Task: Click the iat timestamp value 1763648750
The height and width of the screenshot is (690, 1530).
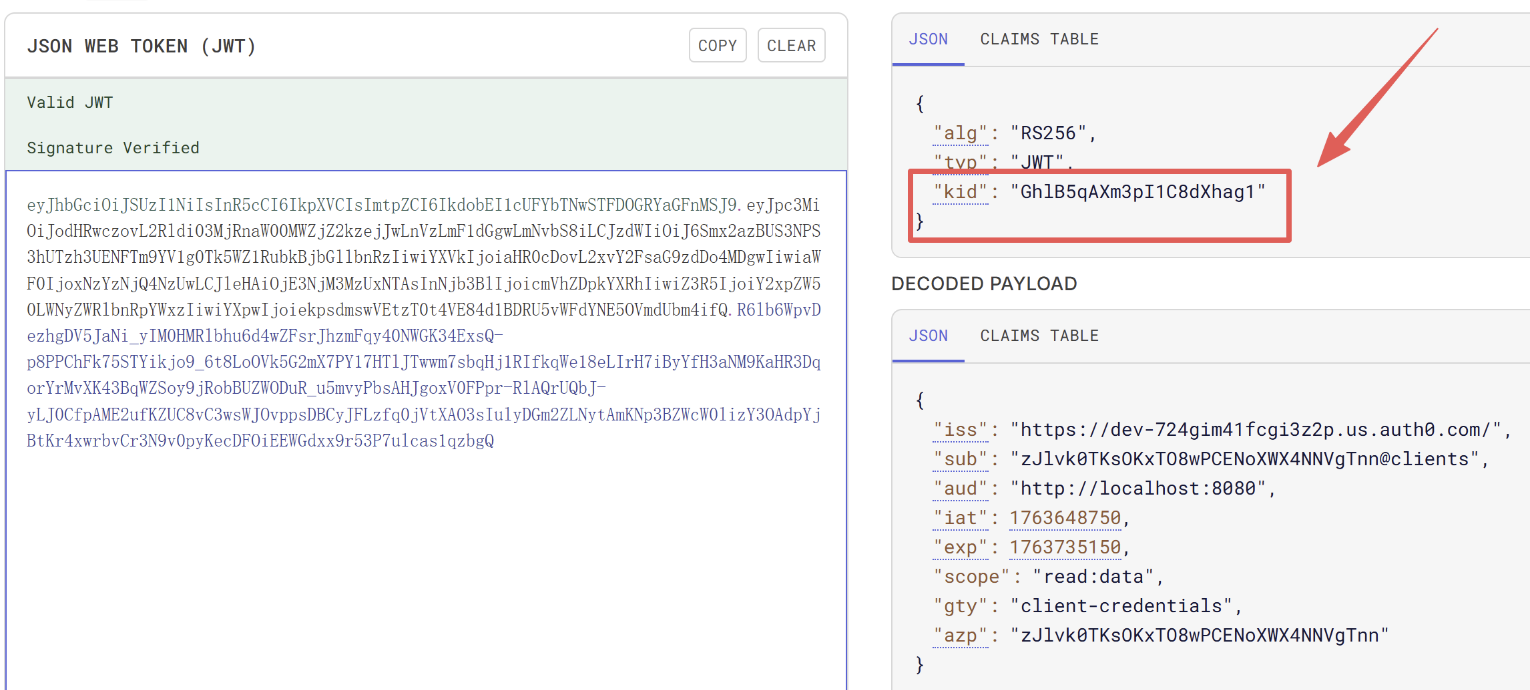Action: click(x=1065, y=518)
